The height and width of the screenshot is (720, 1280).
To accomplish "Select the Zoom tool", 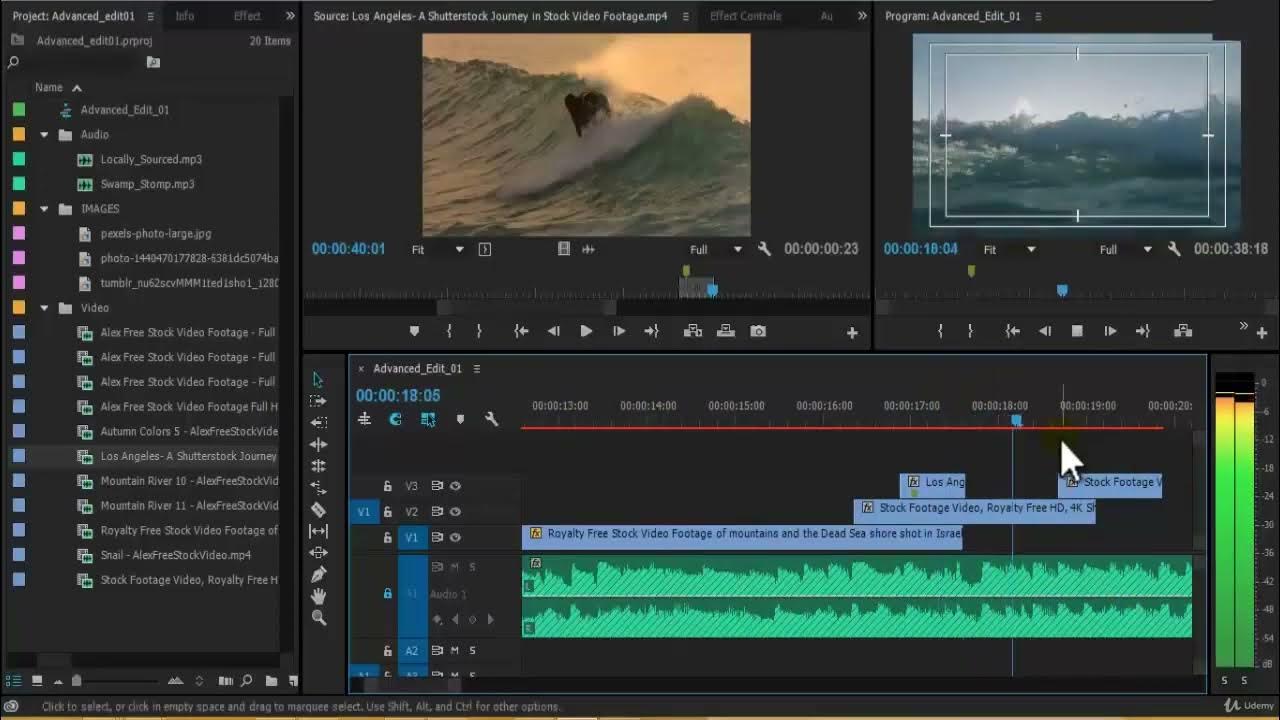I will 318,618.
